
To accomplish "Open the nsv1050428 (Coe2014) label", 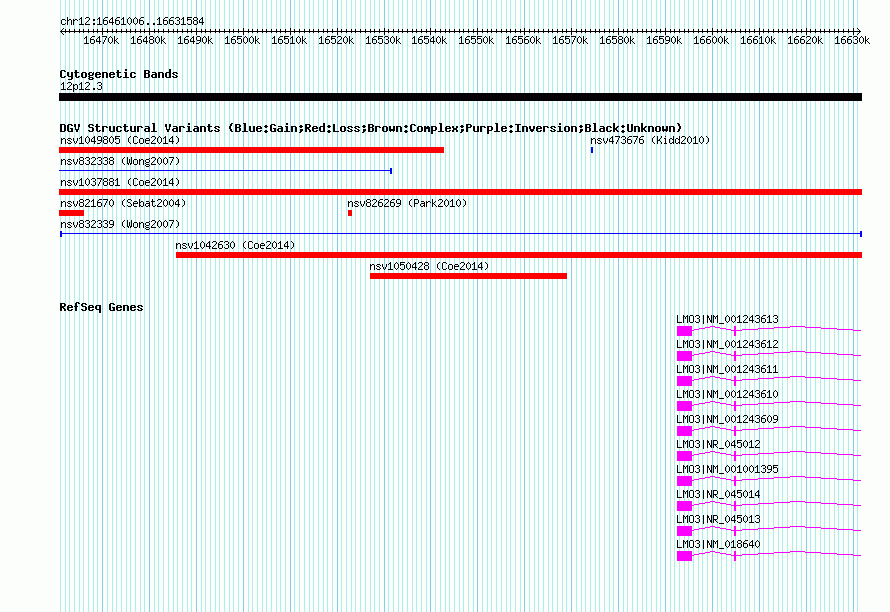I will pyautogui.click(x=429, y=266).
